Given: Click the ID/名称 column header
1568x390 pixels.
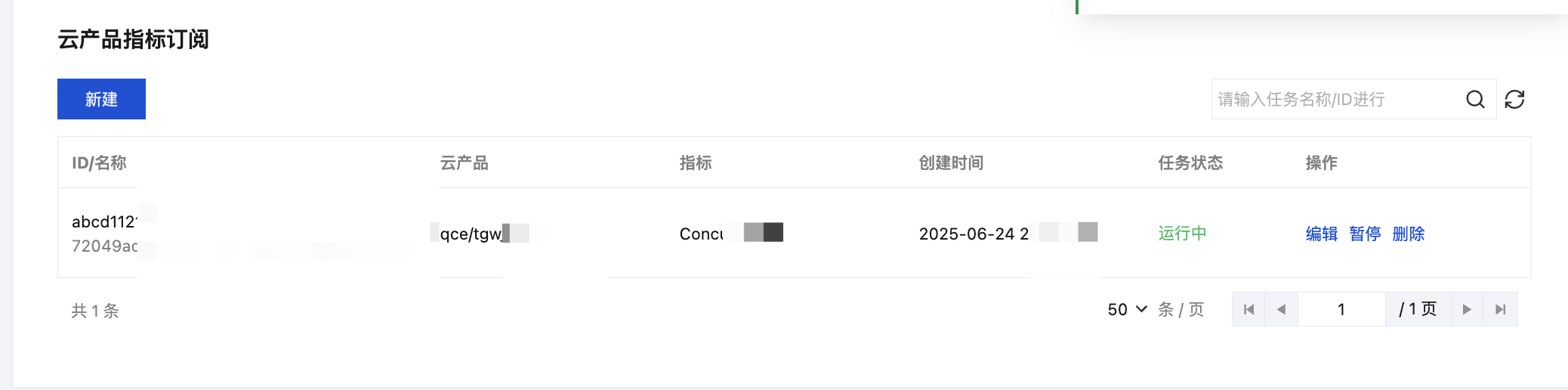Looking at the screenshot, I should (x=99, y=162).
